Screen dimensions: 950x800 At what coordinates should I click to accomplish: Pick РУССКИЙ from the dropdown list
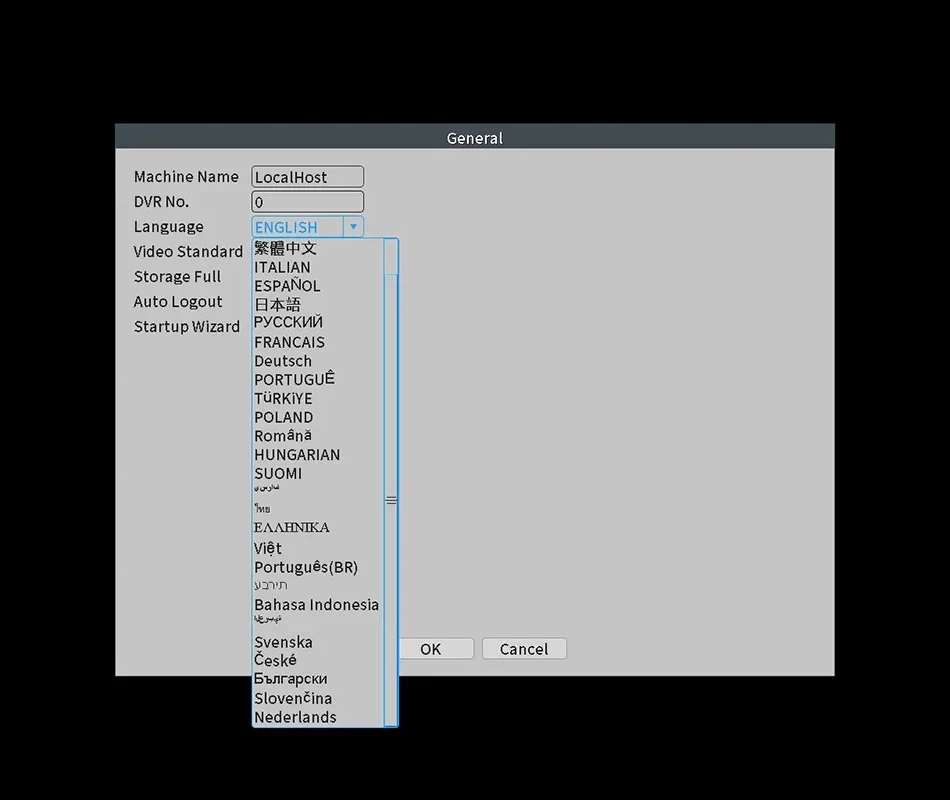pos(288,323)
